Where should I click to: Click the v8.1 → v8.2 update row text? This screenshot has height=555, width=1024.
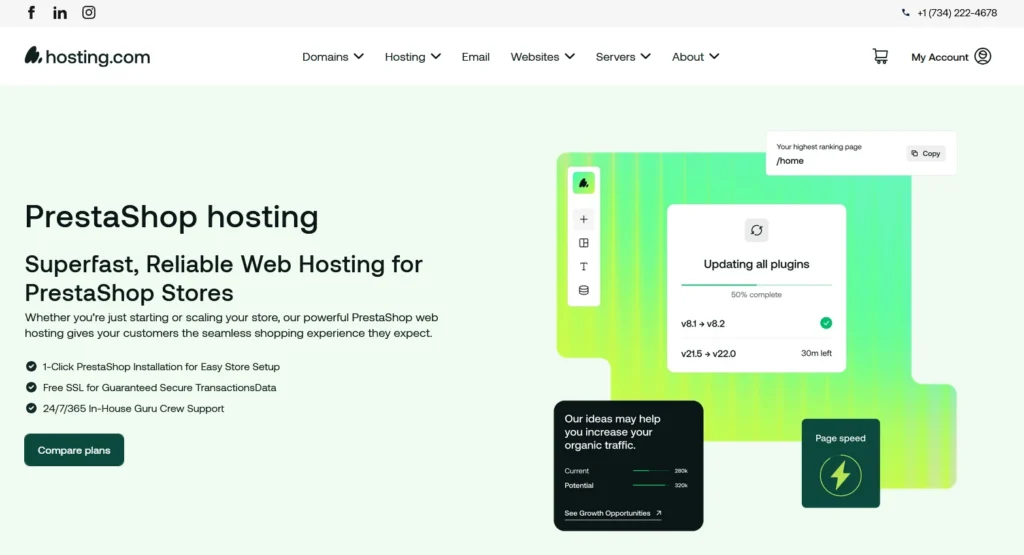703,323
